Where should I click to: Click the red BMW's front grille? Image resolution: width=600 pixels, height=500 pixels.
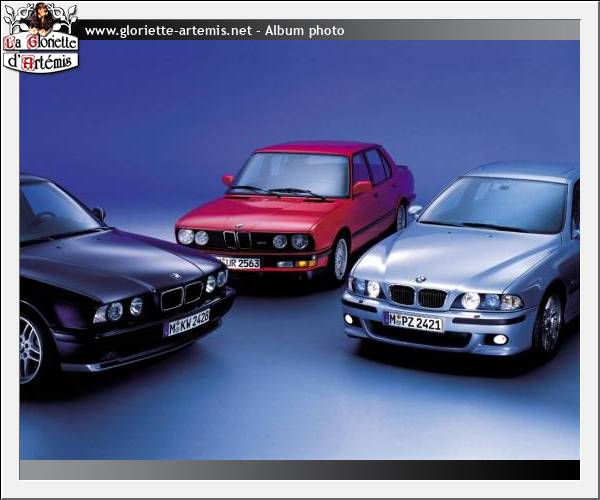[x=237, y=240]
